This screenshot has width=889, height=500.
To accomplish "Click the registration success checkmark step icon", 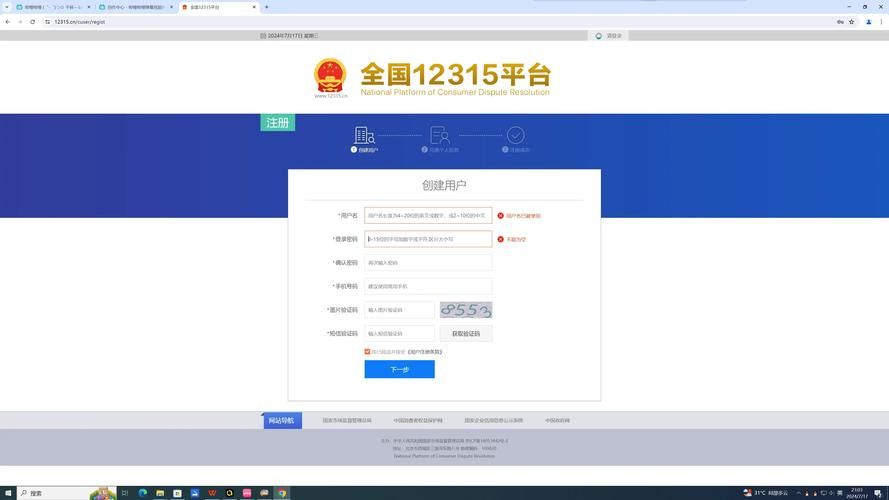I will coord(515,135).
